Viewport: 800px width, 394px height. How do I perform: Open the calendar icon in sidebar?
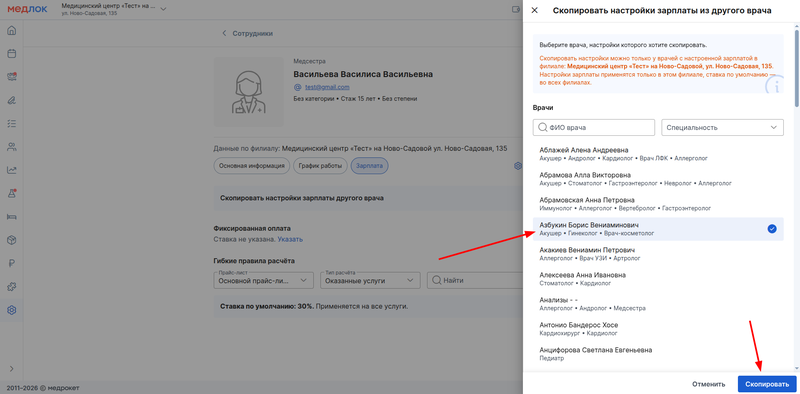click(11, 54)
